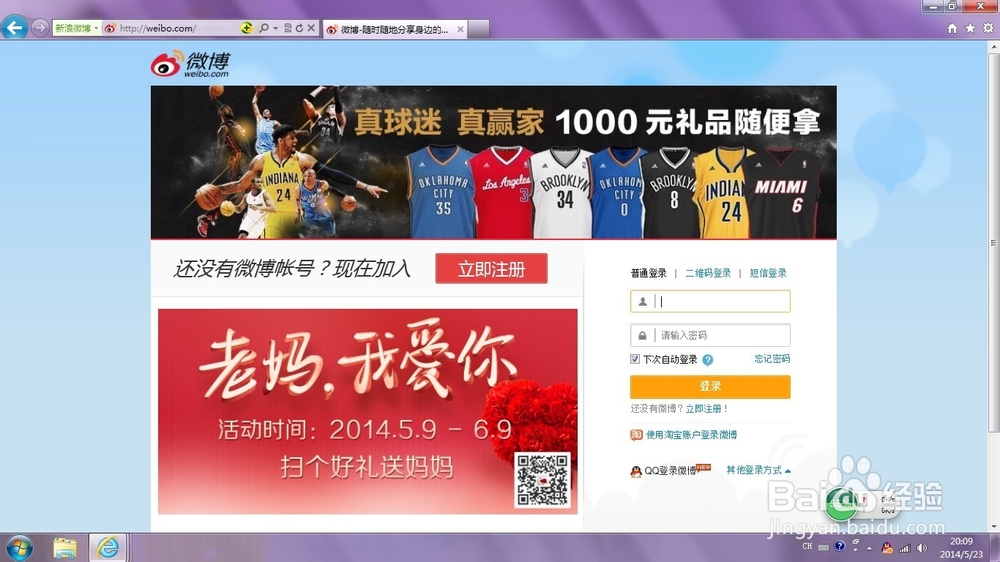Click the browser forward arrow button
The width and height of the screenshot is (1000, 562).
[x=40, y=27]
